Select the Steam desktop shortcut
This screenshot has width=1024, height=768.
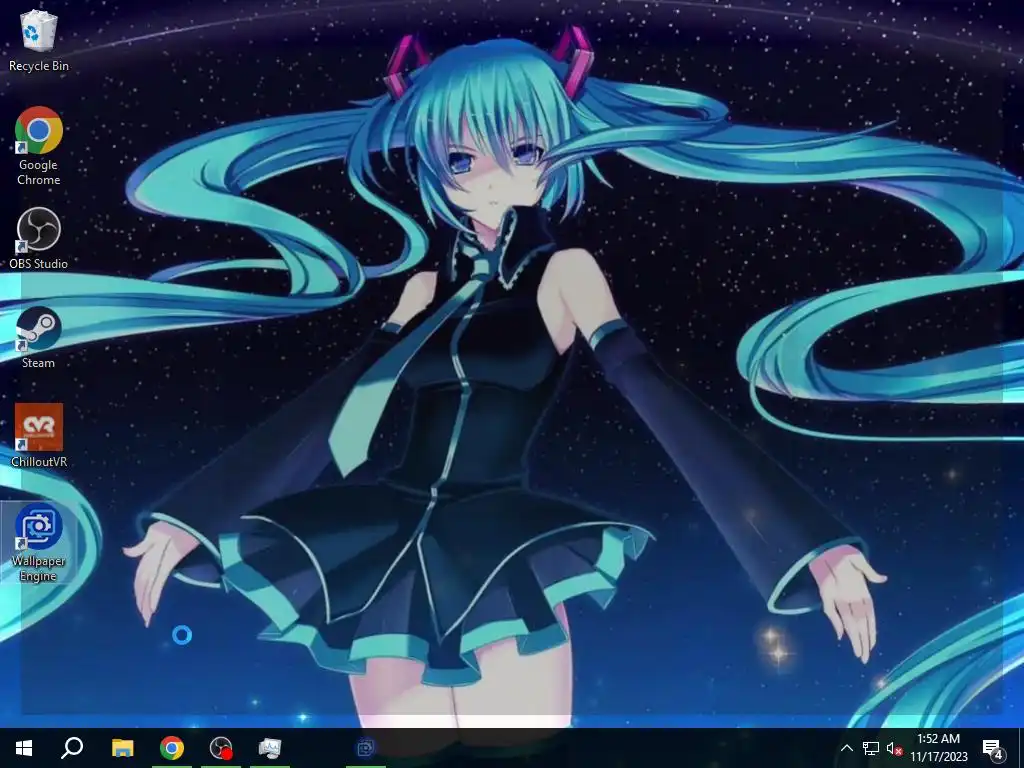pos(39,338)
